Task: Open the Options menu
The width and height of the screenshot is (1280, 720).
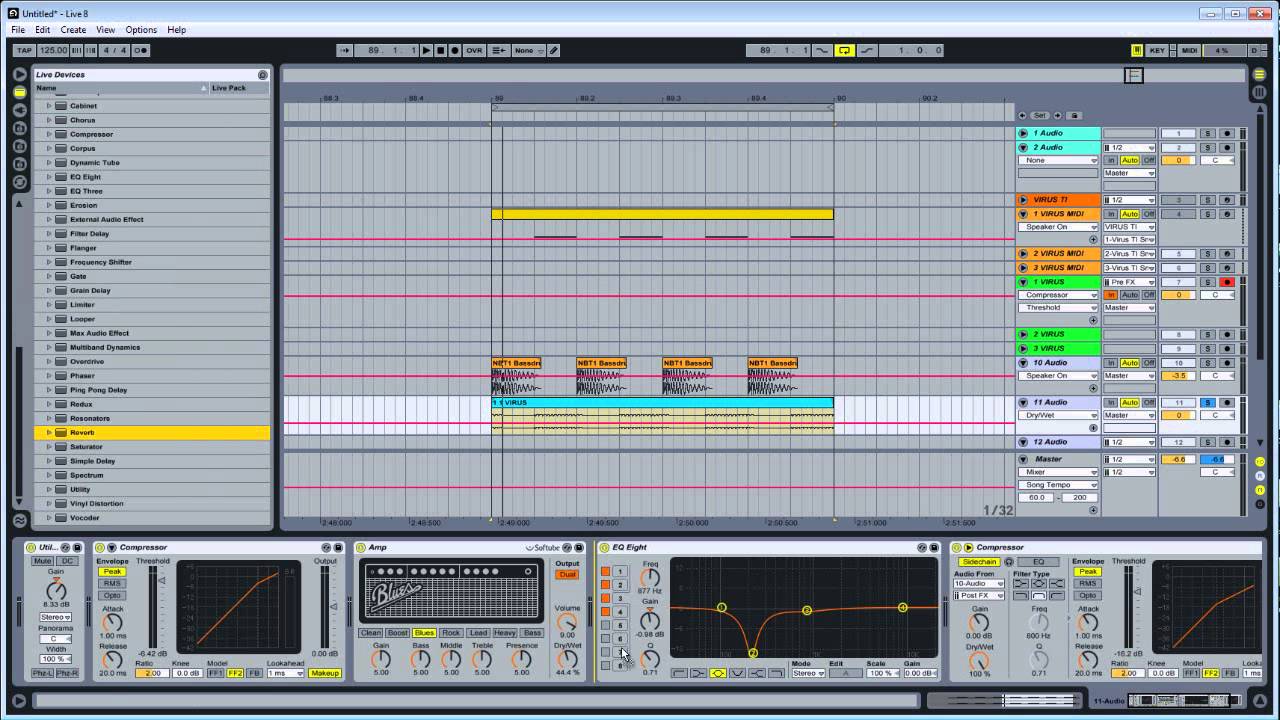Action: click(141, 30)
